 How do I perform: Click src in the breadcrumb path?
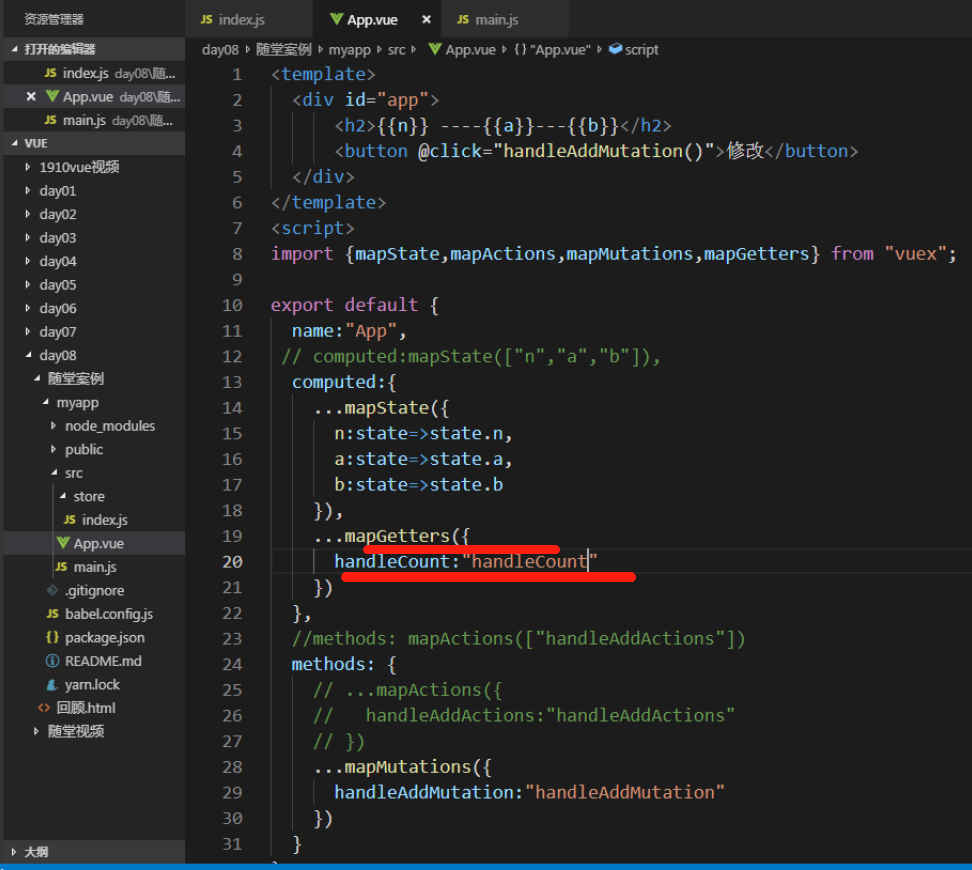[397, 50]
